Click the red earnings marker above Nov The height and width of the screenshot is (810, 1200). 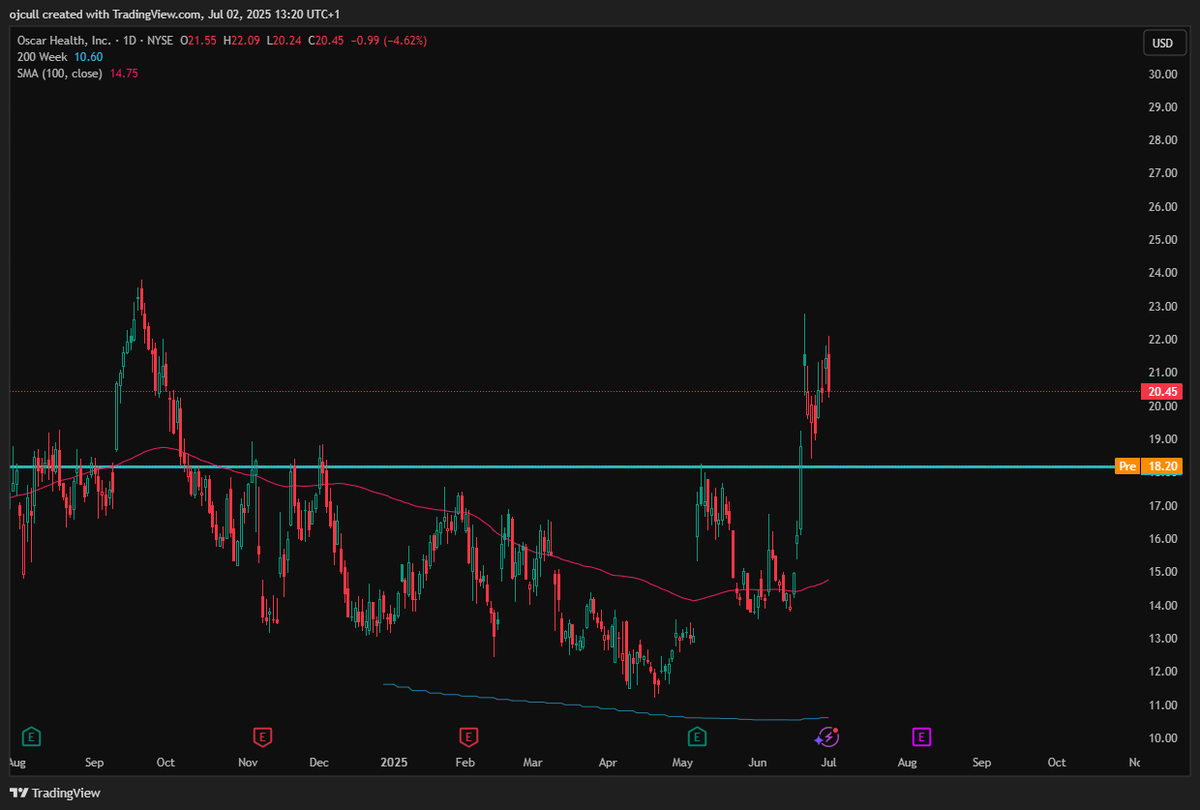pyautogui.click(x=261, y=737)
